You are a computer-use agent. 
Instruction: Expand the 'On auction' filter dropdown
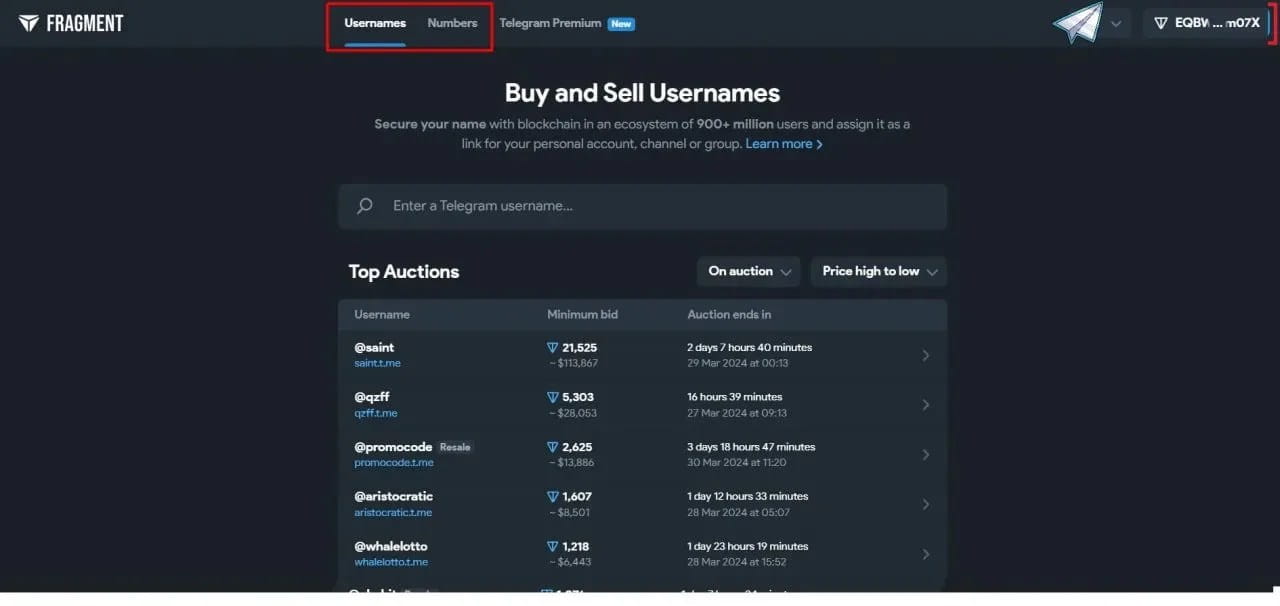tap(749, 271)
